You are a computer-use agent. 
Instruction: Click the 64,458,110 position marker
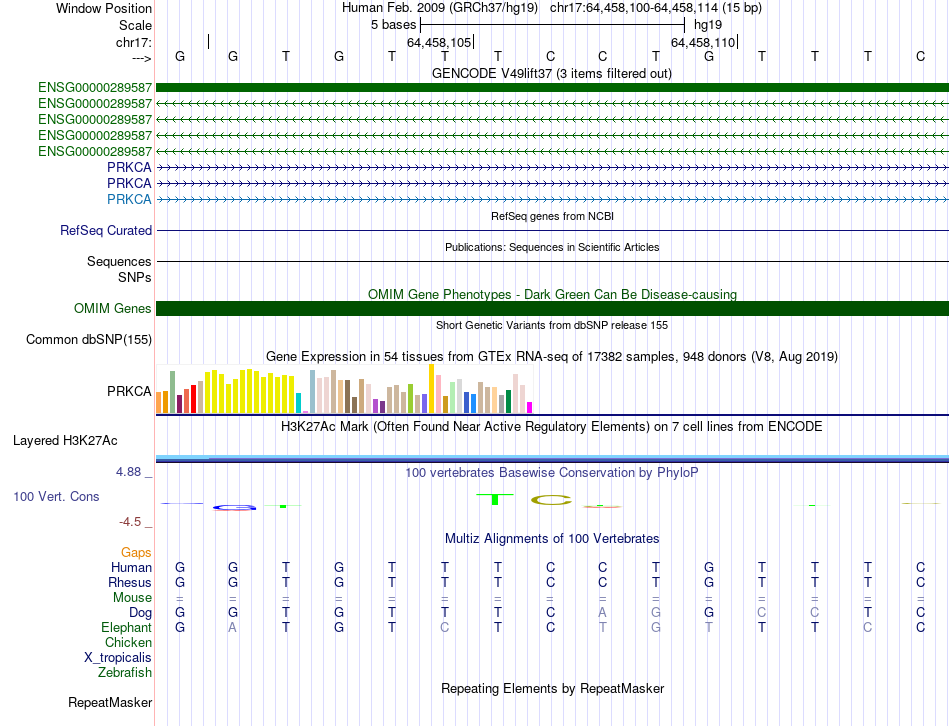(x=704, y=42)
